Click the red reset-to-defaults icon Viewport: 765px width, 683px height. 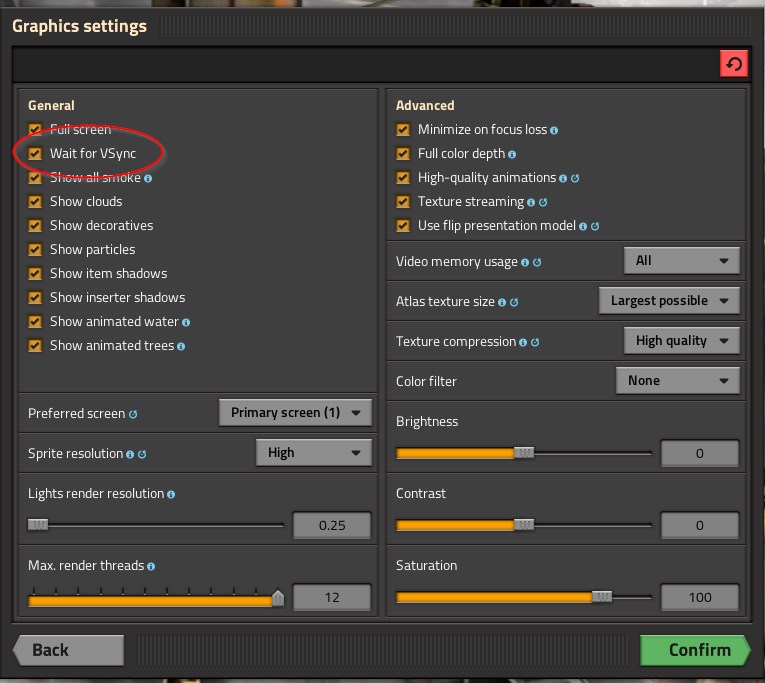(x=734, y=65)
